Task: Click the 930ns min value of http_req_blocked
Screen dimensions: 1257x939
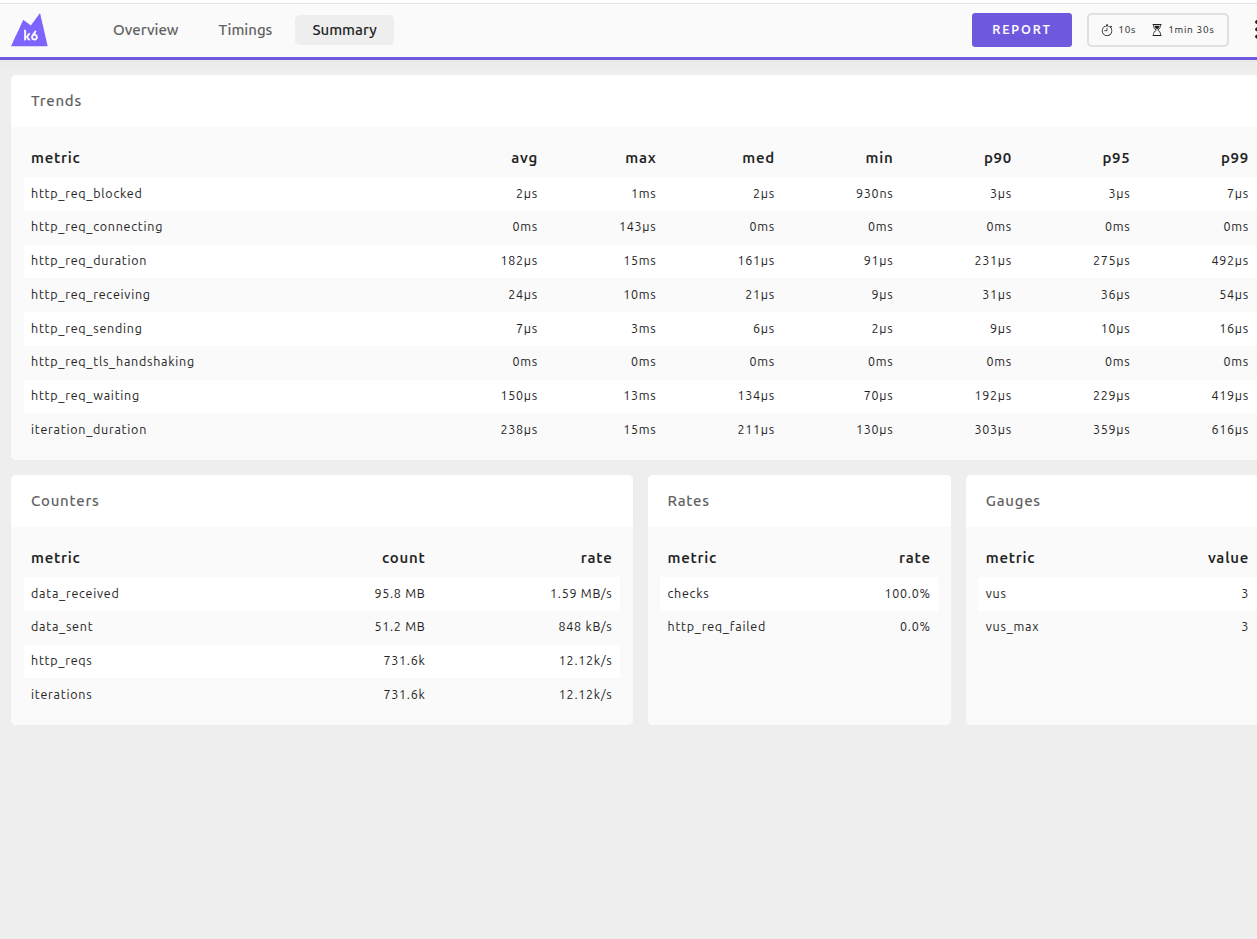Action: 873,194
